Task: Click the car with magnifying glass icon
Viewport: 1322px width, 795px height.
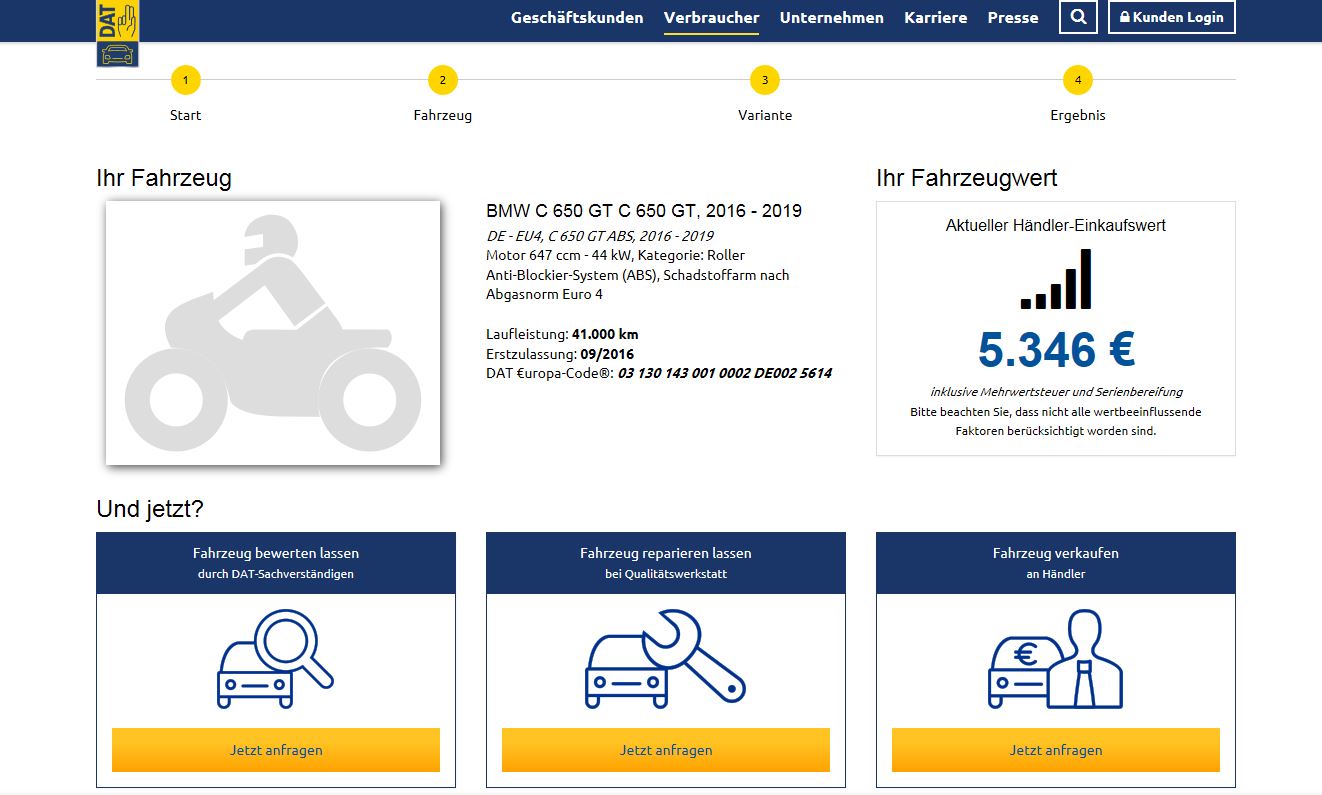Action: (x=275, y=660)
